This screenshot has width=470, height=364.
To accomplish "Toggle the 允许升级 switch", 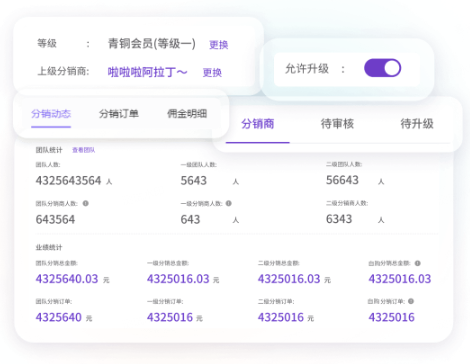I will click(x=382, y=68).
